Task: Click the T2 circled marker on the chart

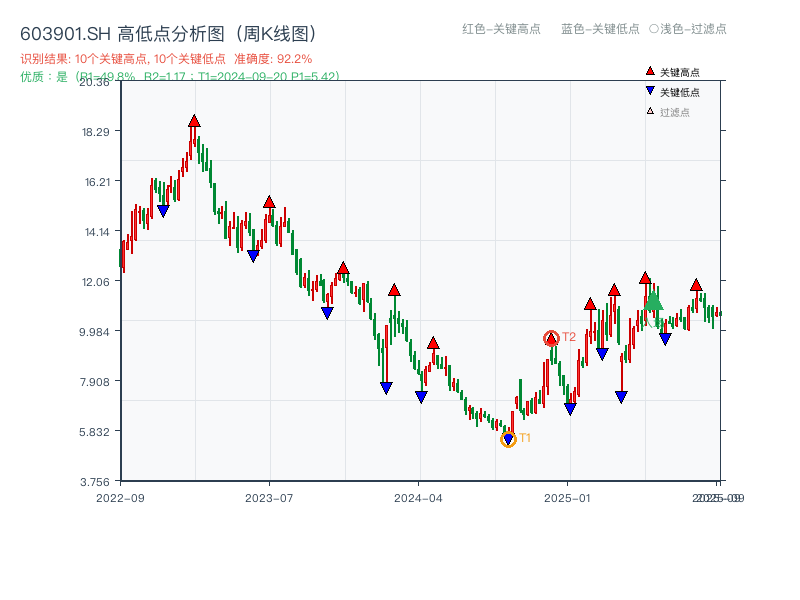Action: tap(551, 336)
